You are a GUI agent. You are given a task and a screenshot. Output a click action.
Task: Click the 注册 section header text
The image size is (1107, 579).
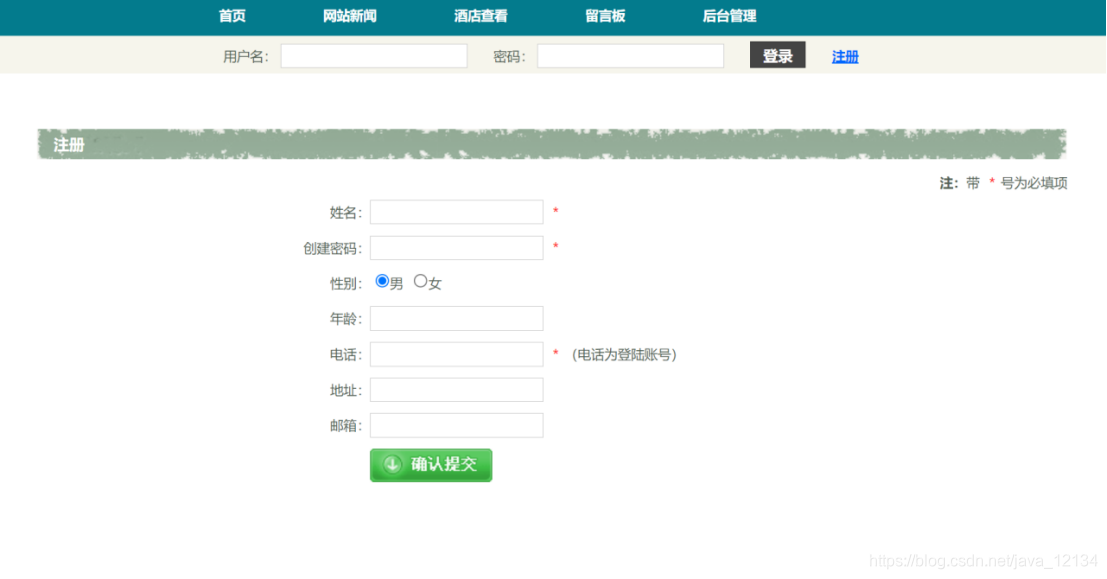[x=69, y=145]
